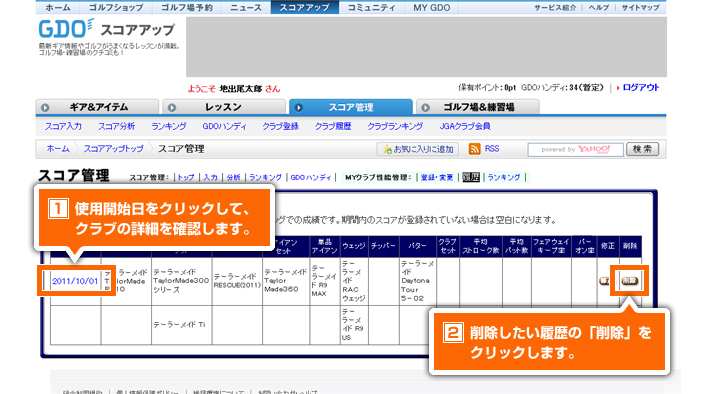Click the 分析 link beside スコア管理
The image size is (702, 394).
233,177
